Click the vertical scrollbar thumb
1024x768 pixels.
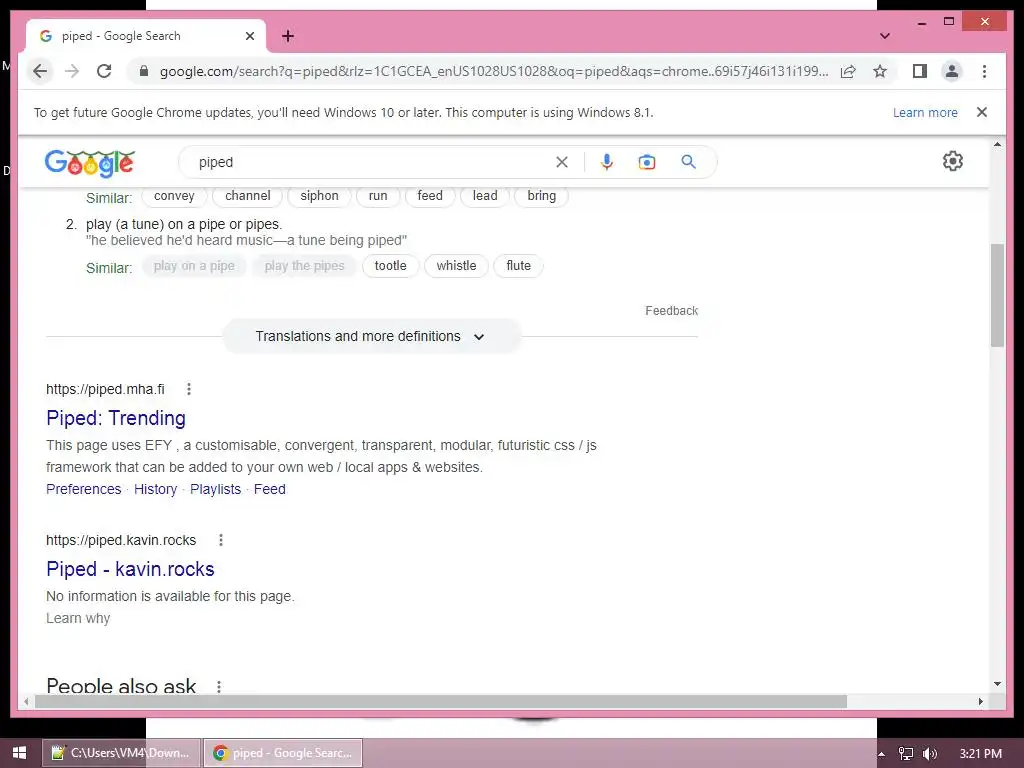click(997, 295)
